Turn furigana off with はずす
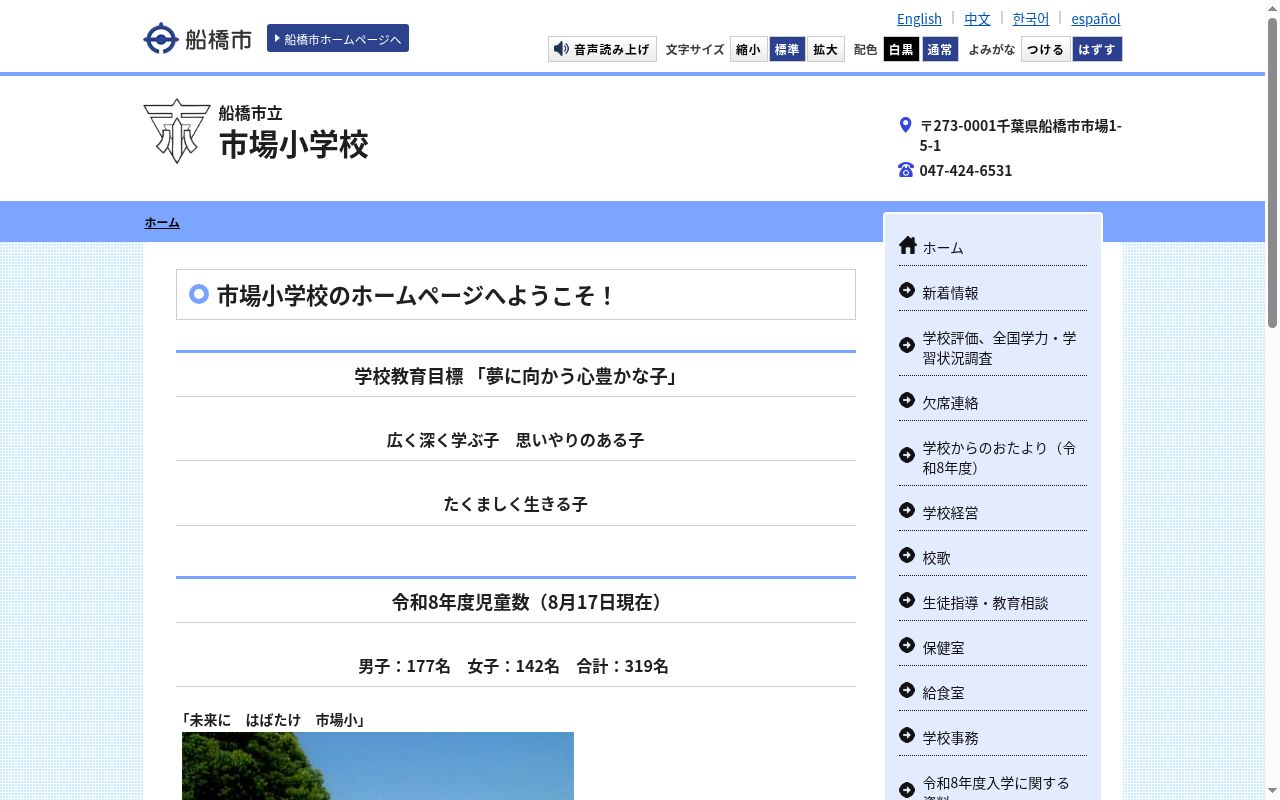Image resolution: width=1280 pixels, height=800 pixels. pos(1097,49)
